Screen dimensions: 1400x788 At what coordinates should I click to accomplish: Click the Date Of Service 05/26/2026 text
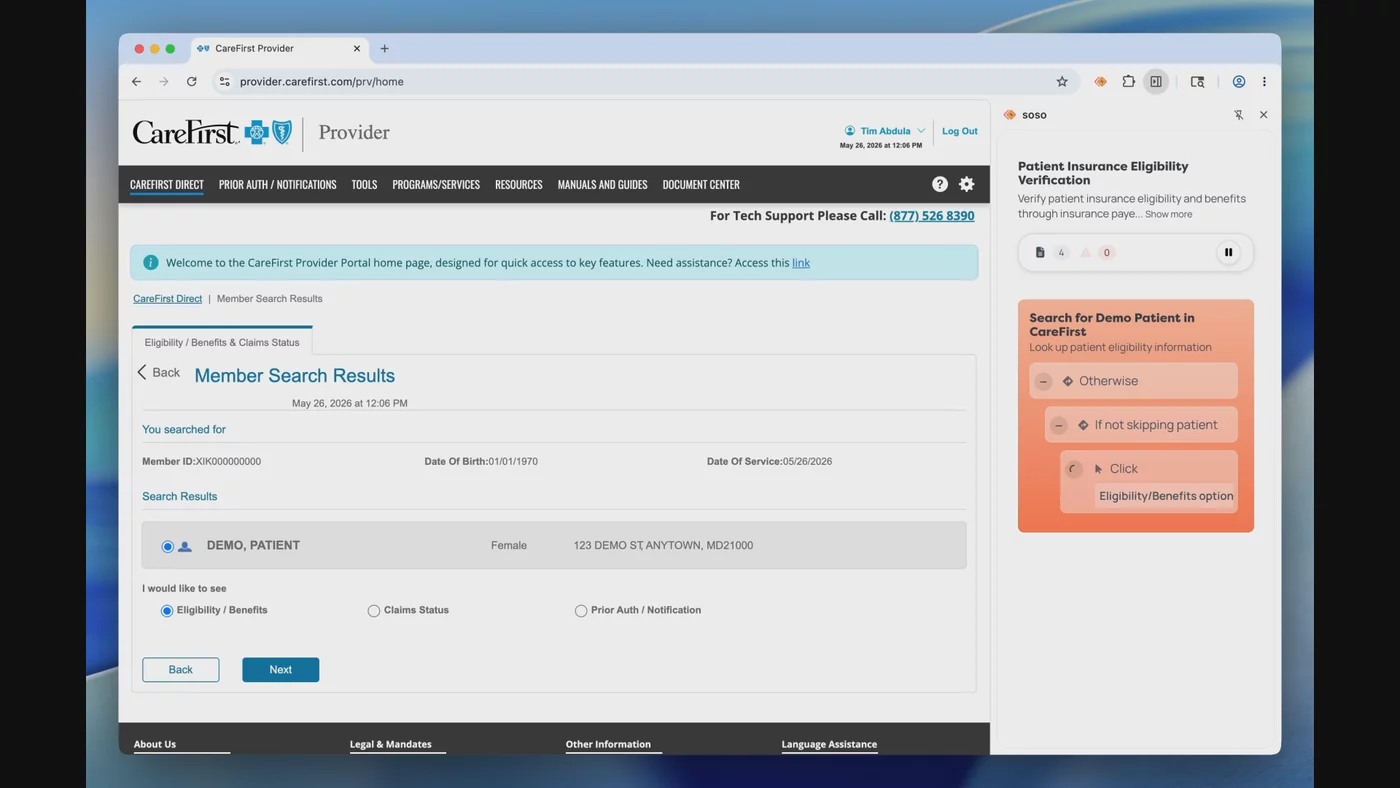pyautogui.click(x=769, y=462)
